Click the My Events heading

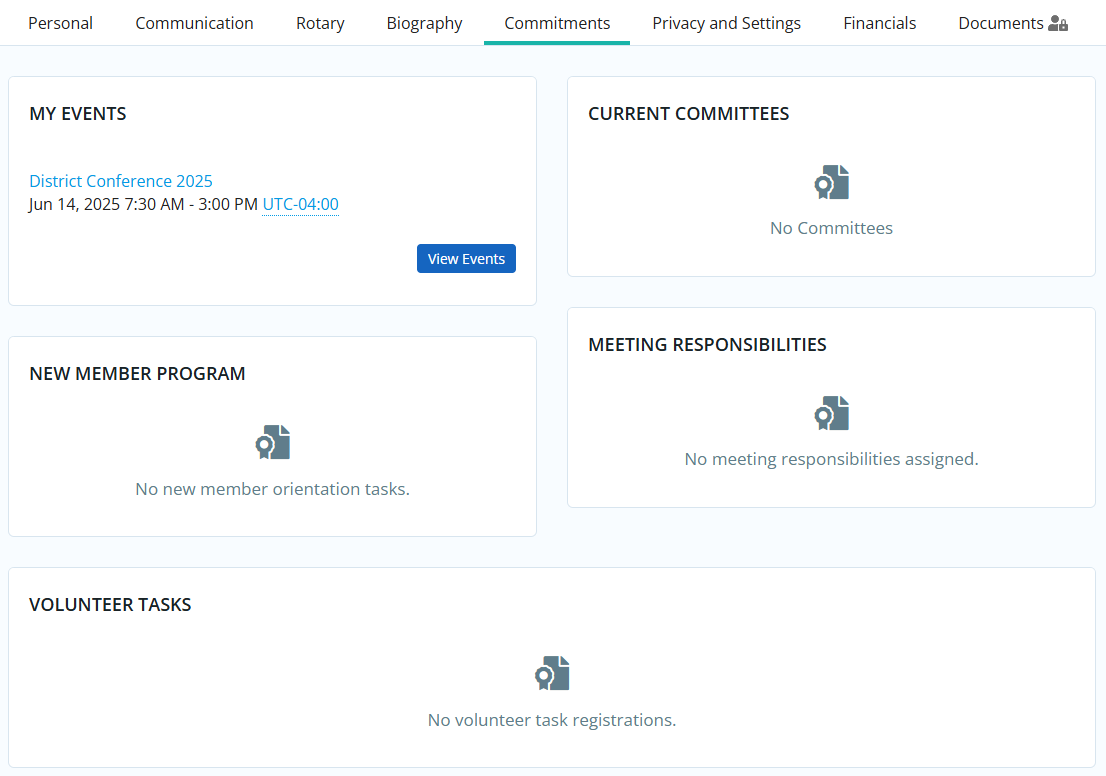point(78,114)
